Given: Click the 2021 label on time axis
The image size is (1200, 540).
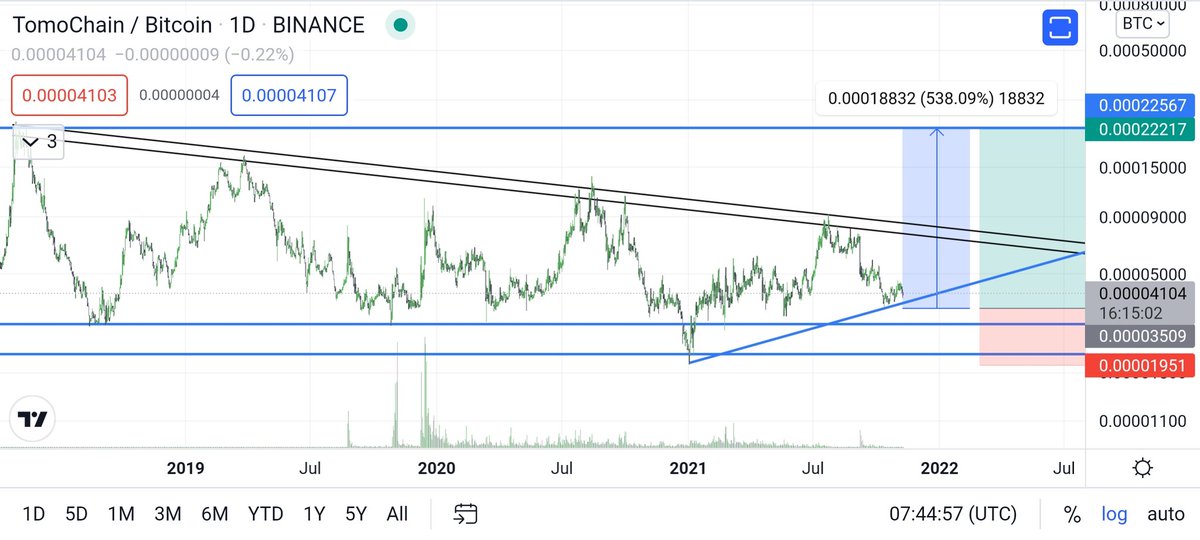Looking at the screenshot, I should 688,468.
